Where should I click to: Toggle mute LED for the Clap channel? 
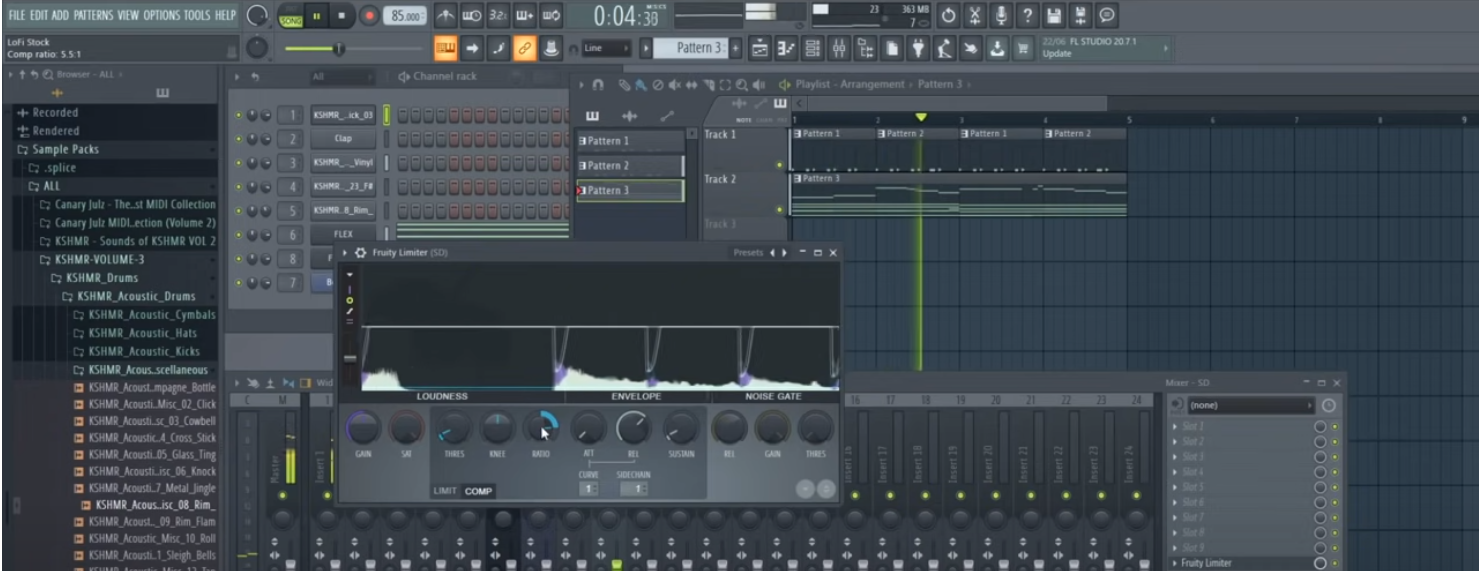238,139
